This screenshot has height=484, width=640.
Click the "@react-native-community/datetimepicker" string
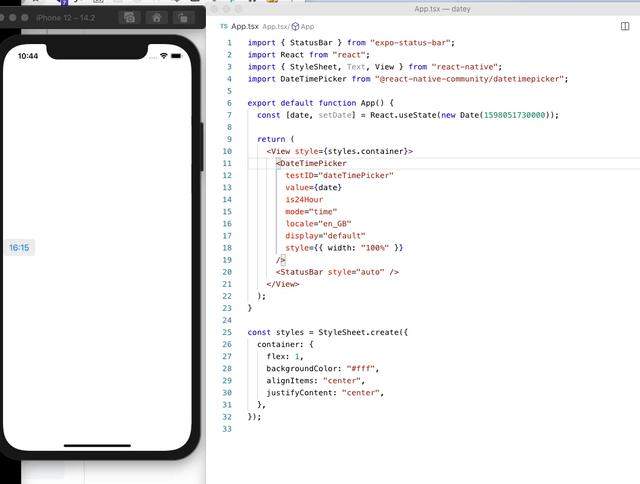tap(469, 79)
